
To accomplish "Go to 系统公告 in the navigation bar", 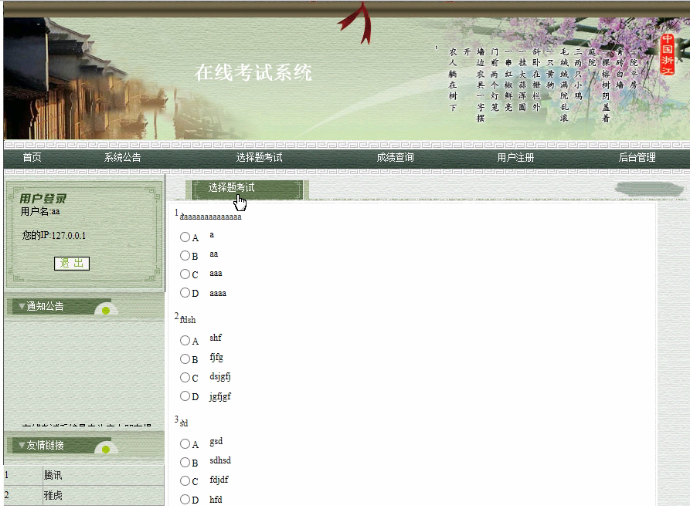I will pyautogui.click(x=122, y=158).
